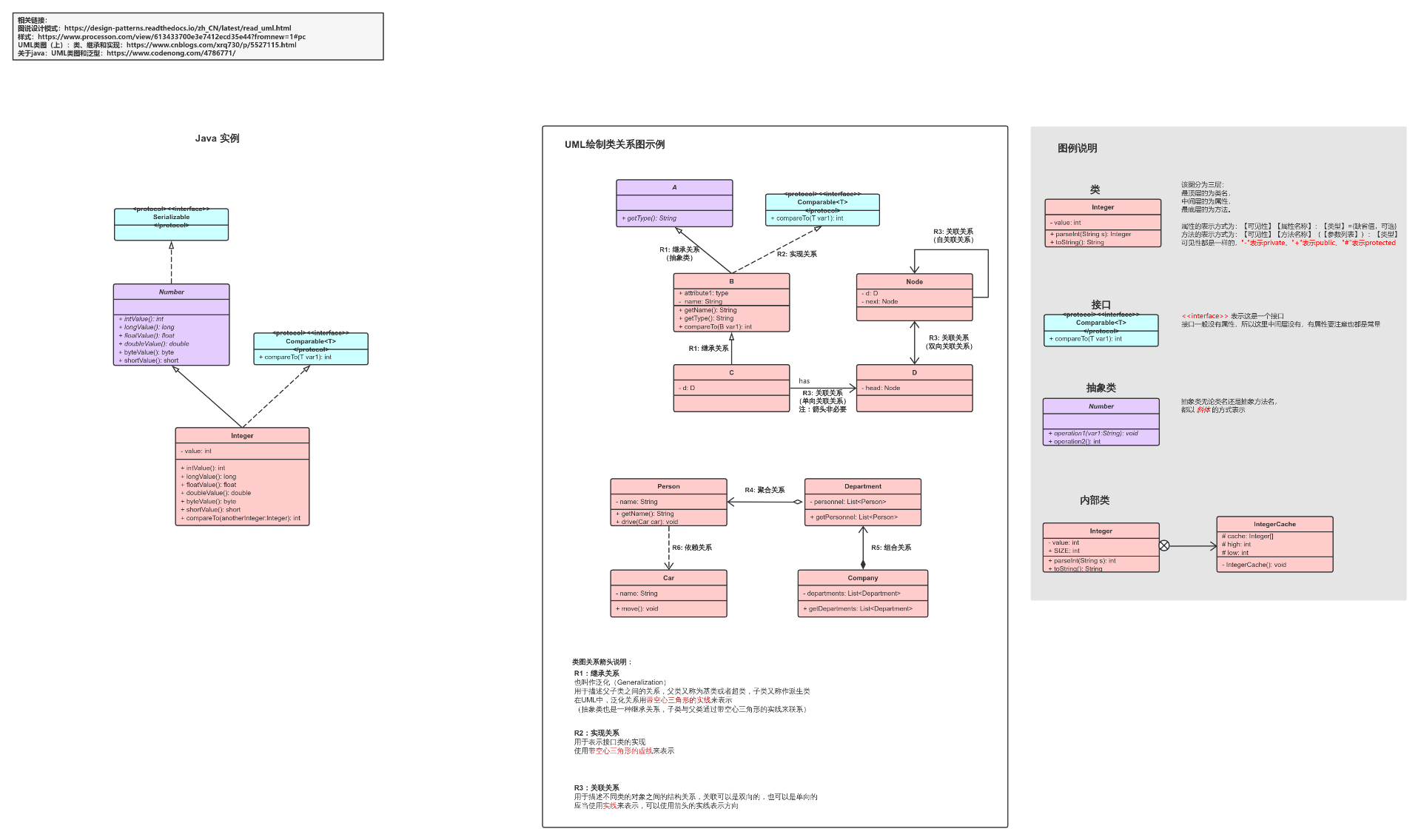Click the UML绘制类关系图示例 title
This screenshot has width=1421, height=840.
[615, 144]
